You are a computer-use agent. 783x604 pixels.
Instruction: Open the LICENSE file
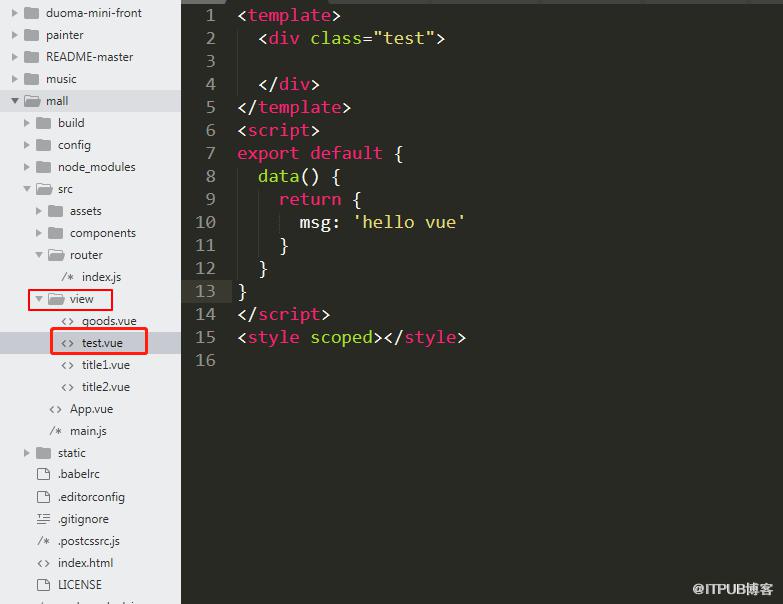pos(80,585)
